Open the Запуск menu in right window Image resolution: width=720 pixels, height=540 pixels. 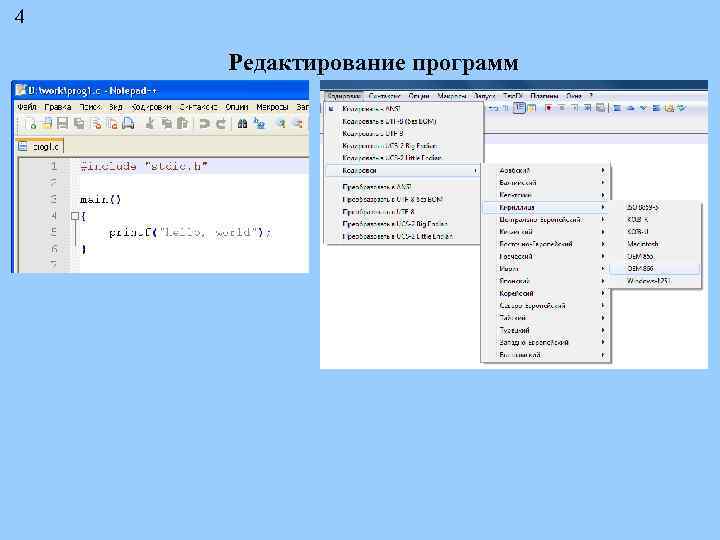[484, 96]
